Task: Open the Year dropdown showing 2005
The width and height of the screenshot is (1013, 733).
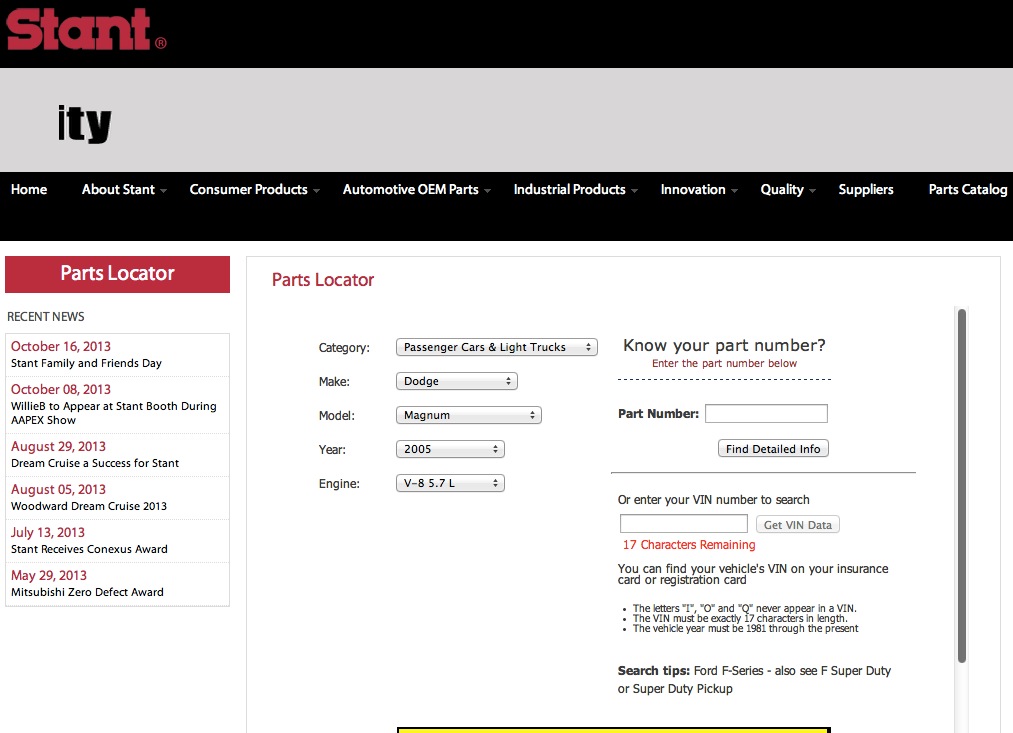Action: click(450, 449)
